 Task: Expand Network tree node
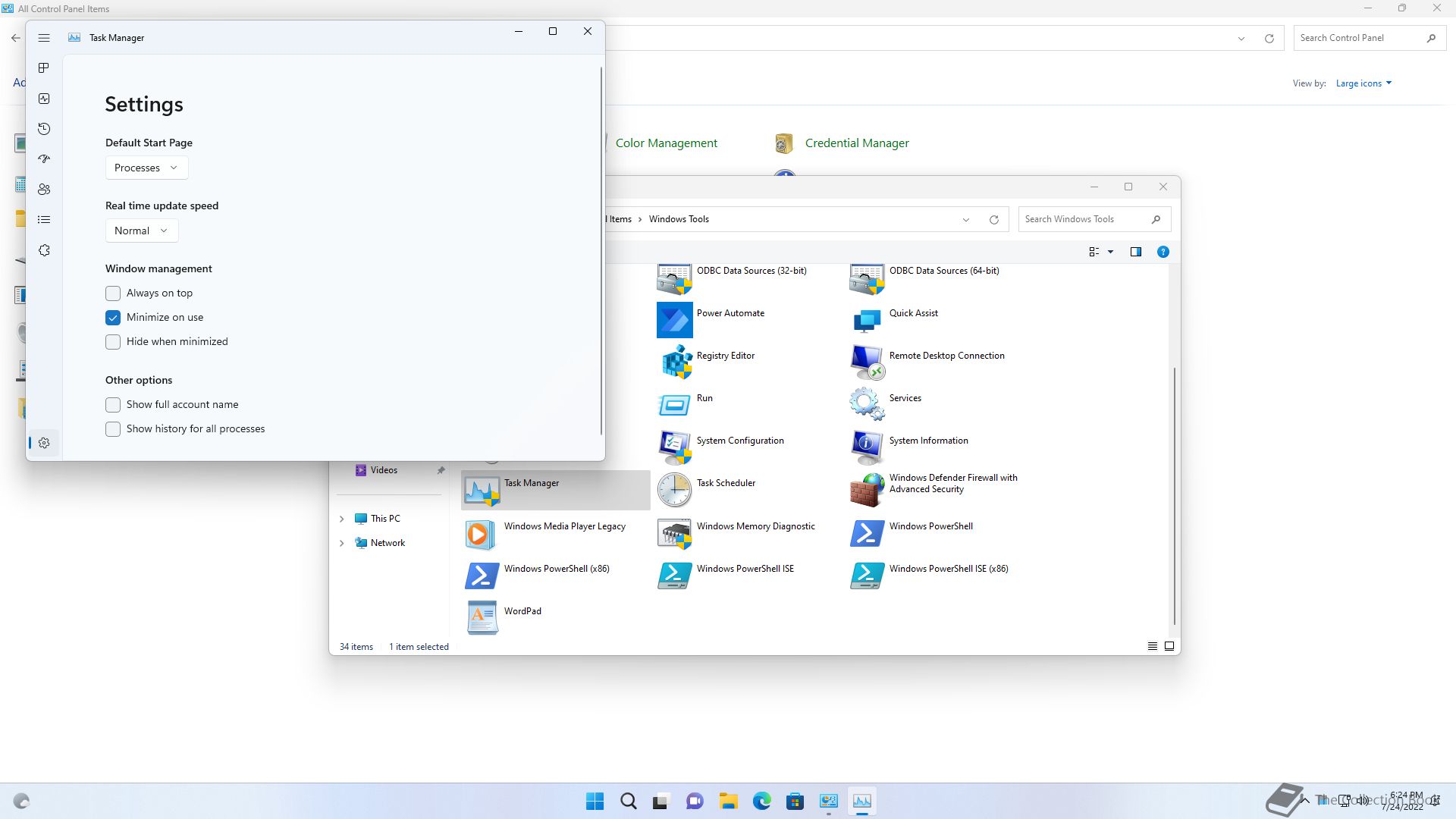pos(341,543)
